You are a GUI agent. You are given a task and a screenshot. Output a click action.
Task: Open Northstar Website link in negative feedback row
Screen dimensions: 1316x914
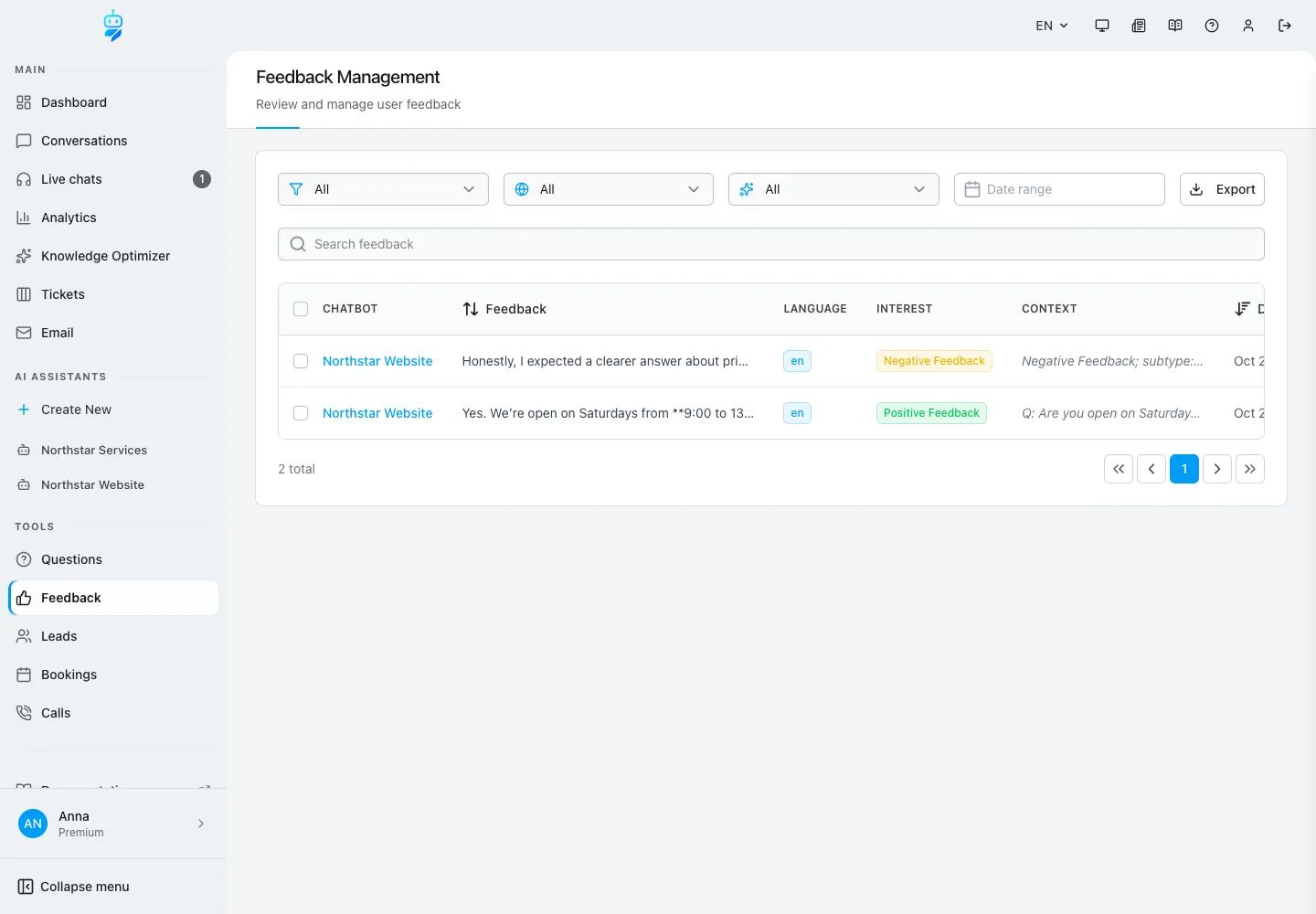point(377,361)
